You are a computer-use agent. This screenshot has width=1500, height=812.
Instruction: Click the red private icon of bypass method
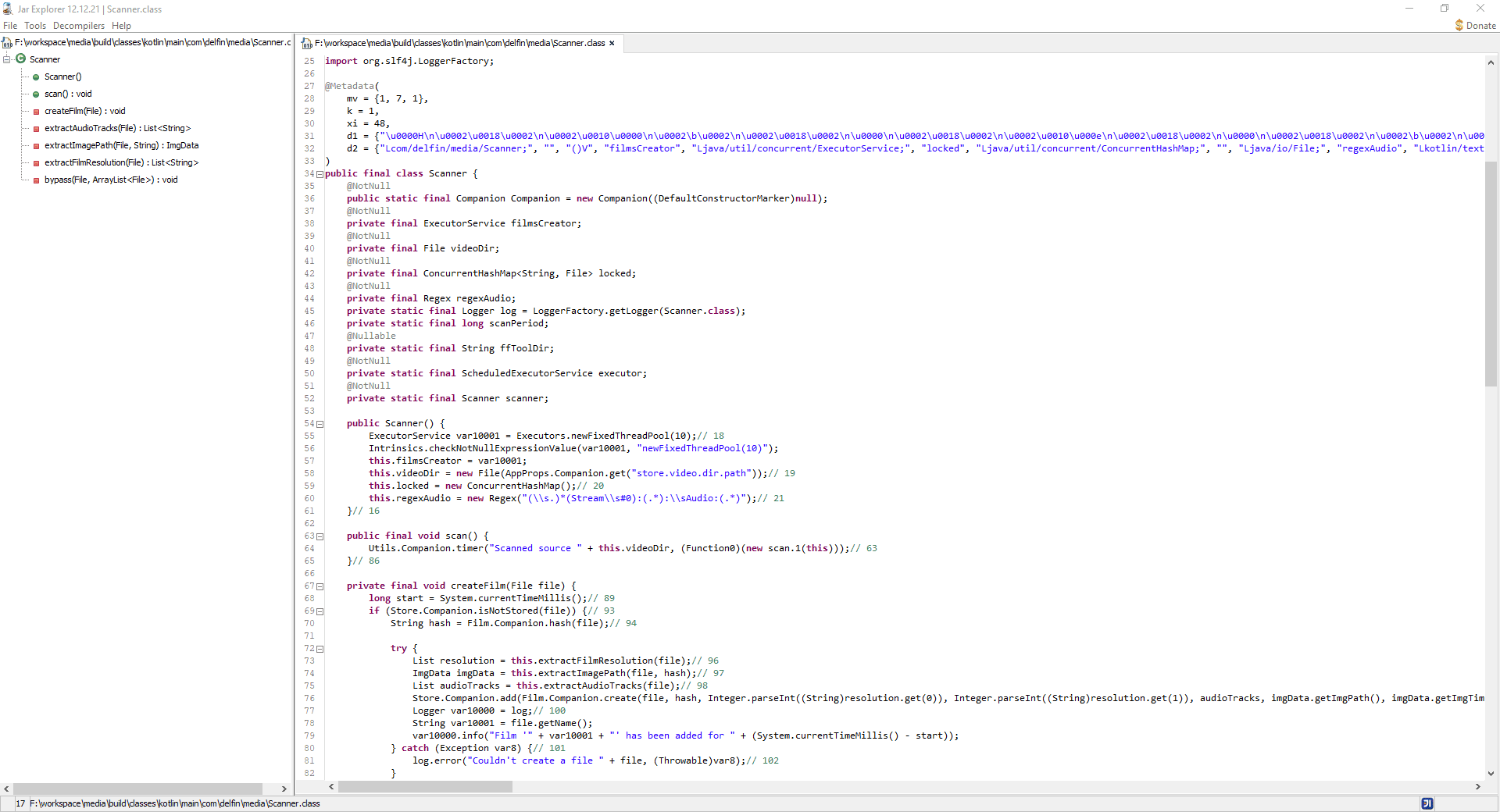[36, 180]
